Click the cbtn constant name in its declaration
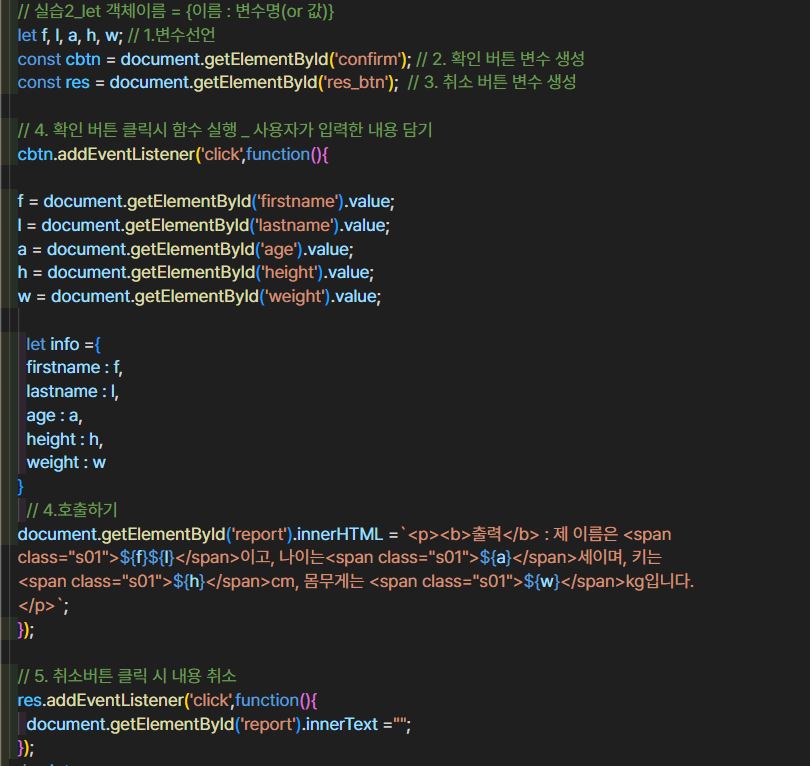This screenshot has width=810, height=766. 90,59
